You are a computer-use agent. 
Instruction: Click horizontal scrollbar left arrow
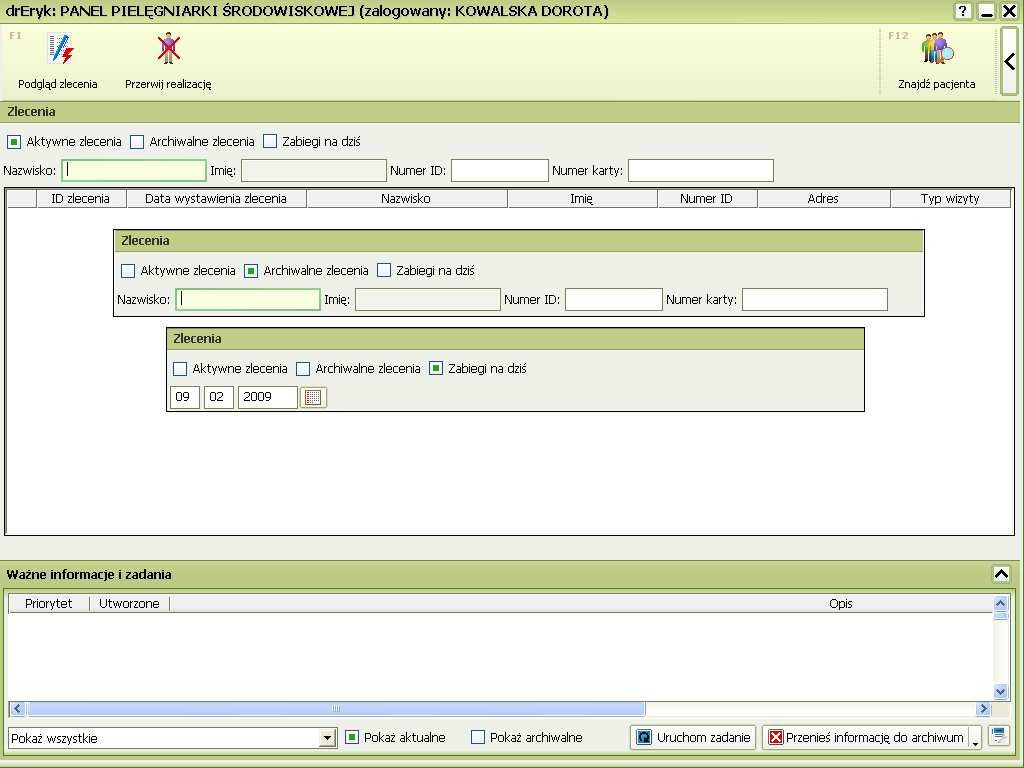[18, 709]
